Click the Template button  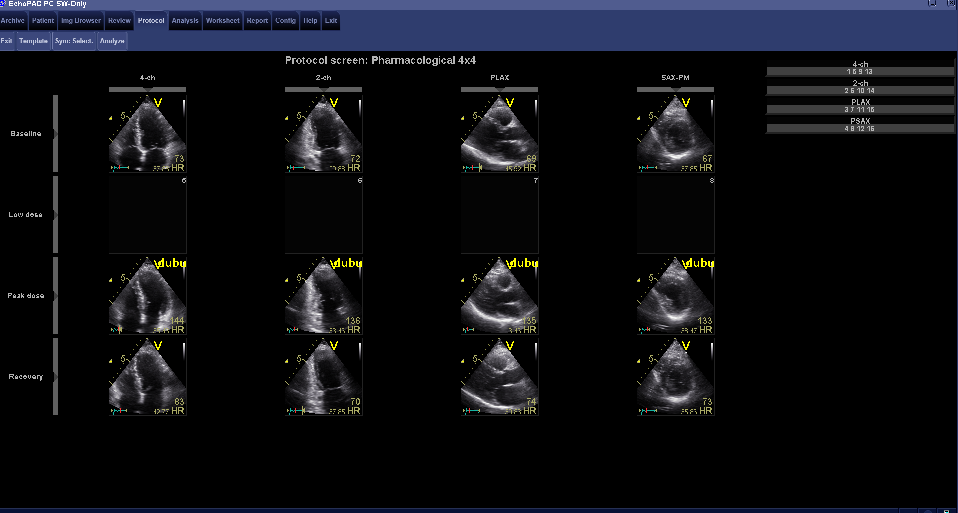(33, 41)
